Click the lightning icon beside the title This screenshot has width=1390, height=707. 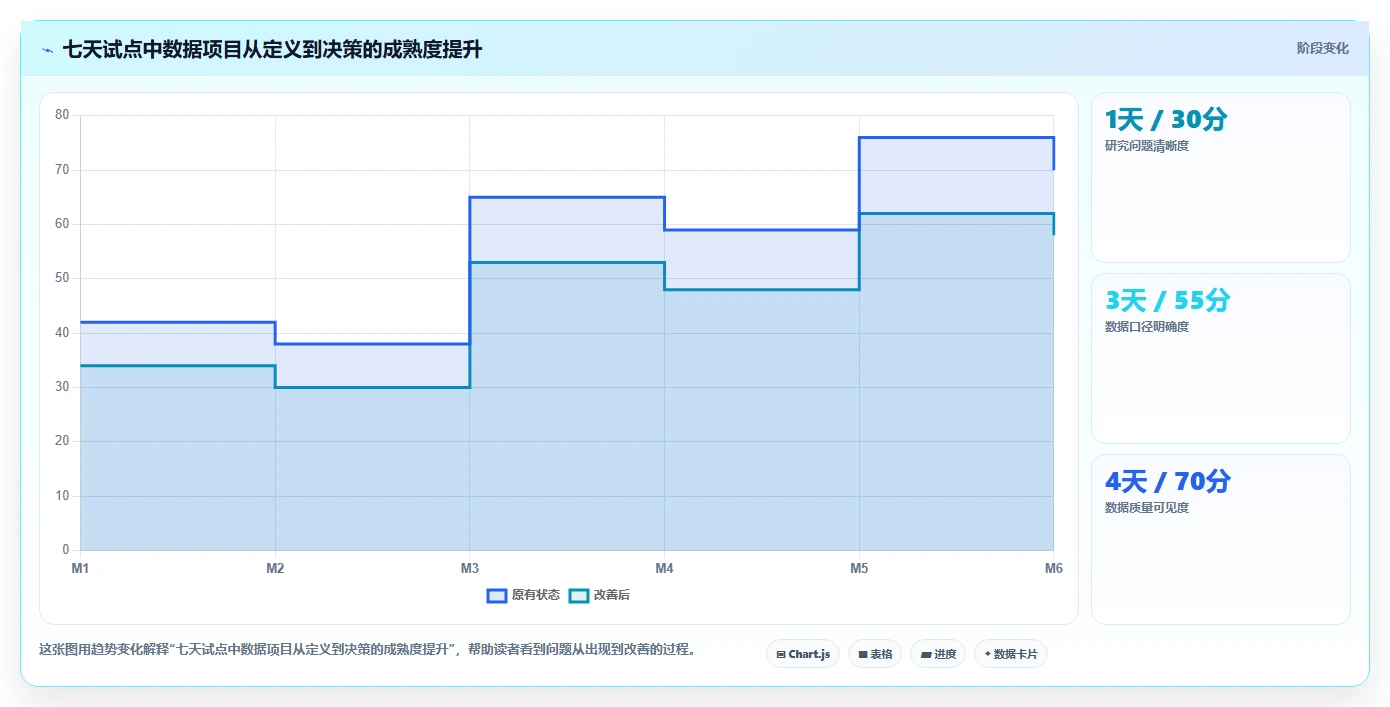47,50
